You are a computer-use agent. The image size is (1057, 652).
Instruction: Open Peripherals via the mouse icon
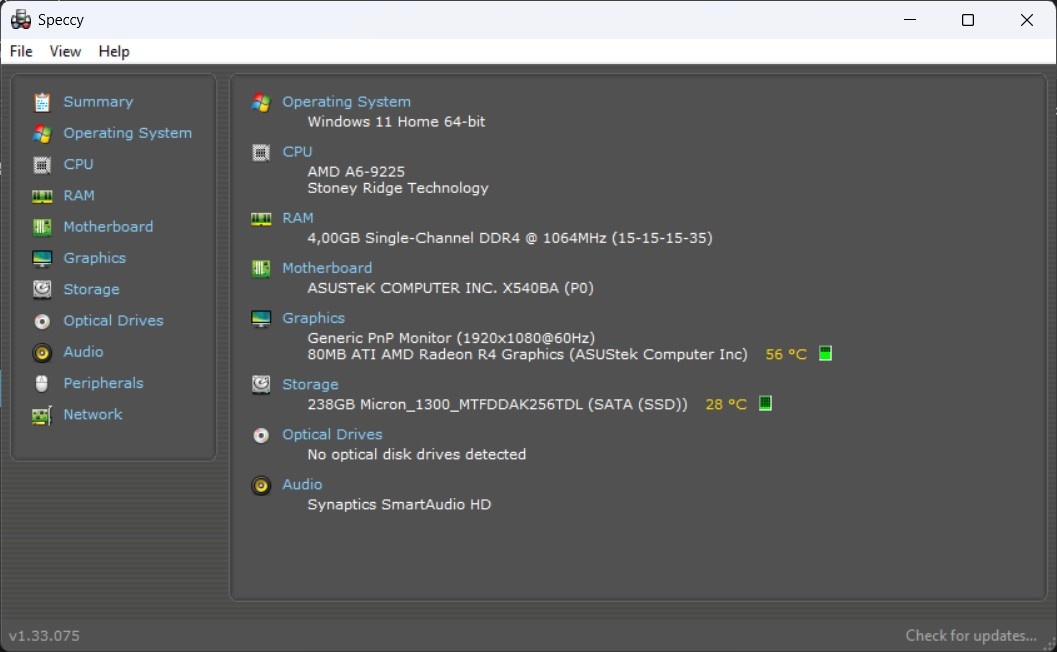(42, 383)
